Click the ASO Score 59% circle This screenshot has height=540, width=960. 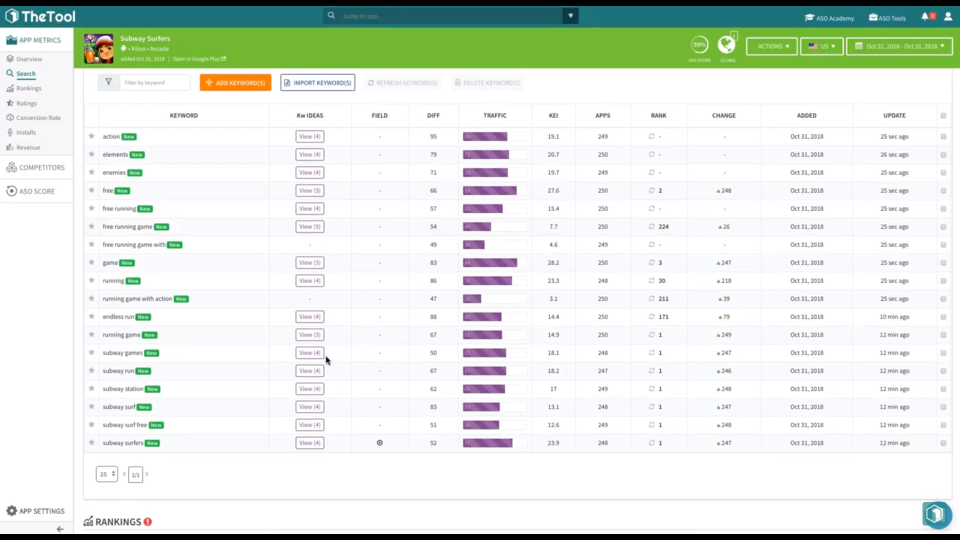pyautogui.click(x=700, y=45)
